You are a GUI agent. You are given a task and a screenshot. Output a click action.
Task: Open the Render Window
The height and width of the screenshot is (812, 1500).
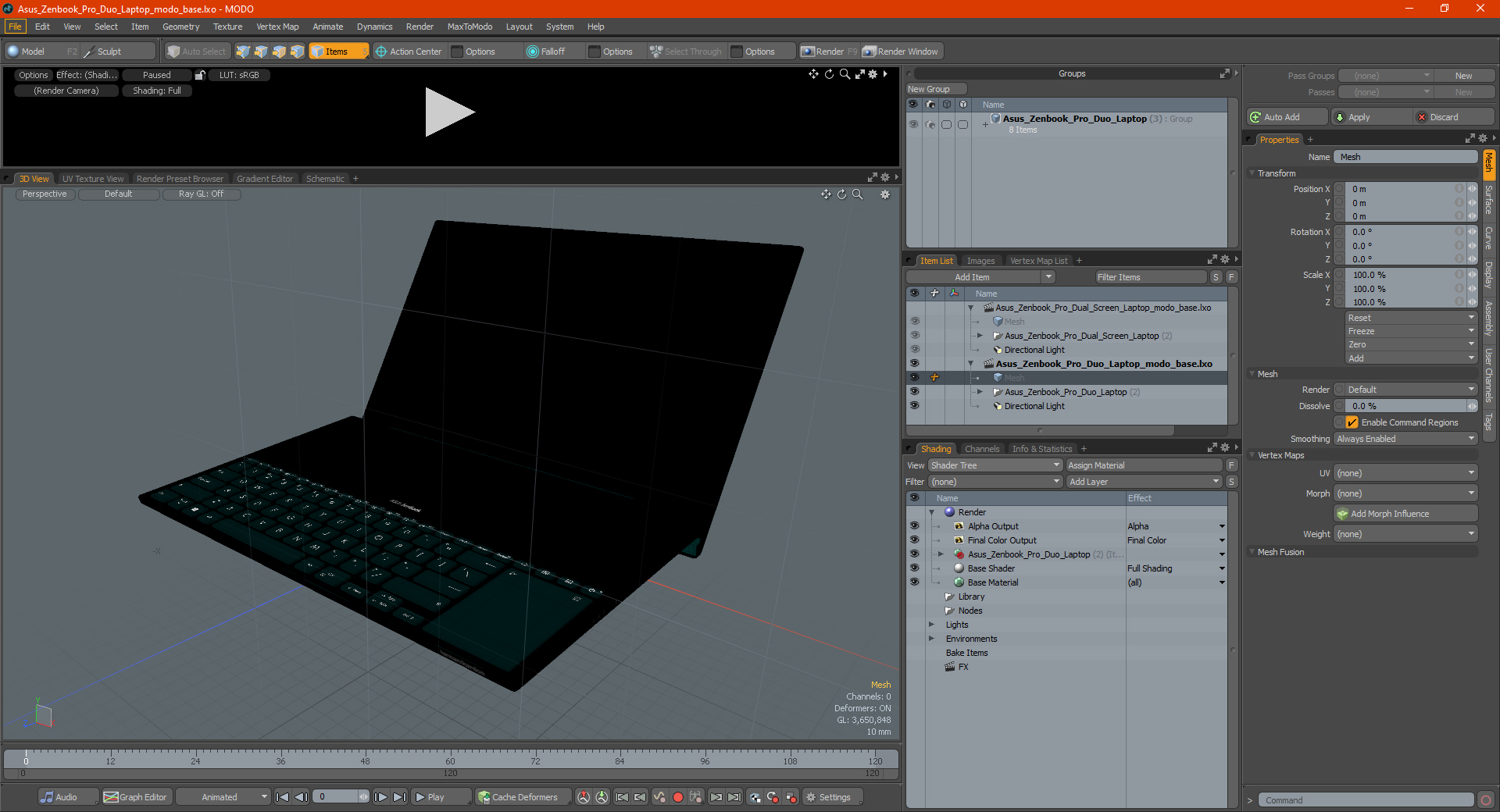tap(901, 52)
